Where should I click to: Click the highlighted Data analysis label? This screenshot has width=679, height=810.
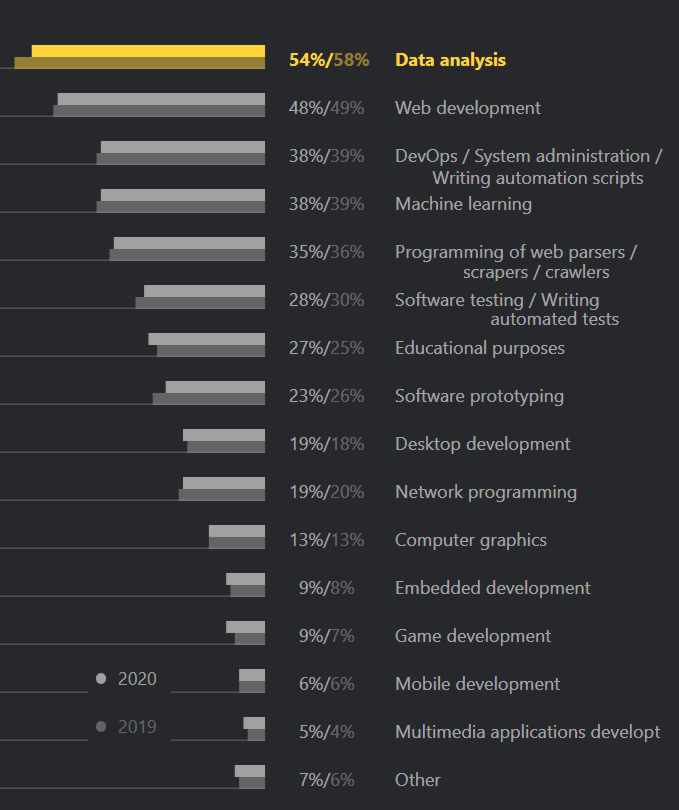click(450, 60)
